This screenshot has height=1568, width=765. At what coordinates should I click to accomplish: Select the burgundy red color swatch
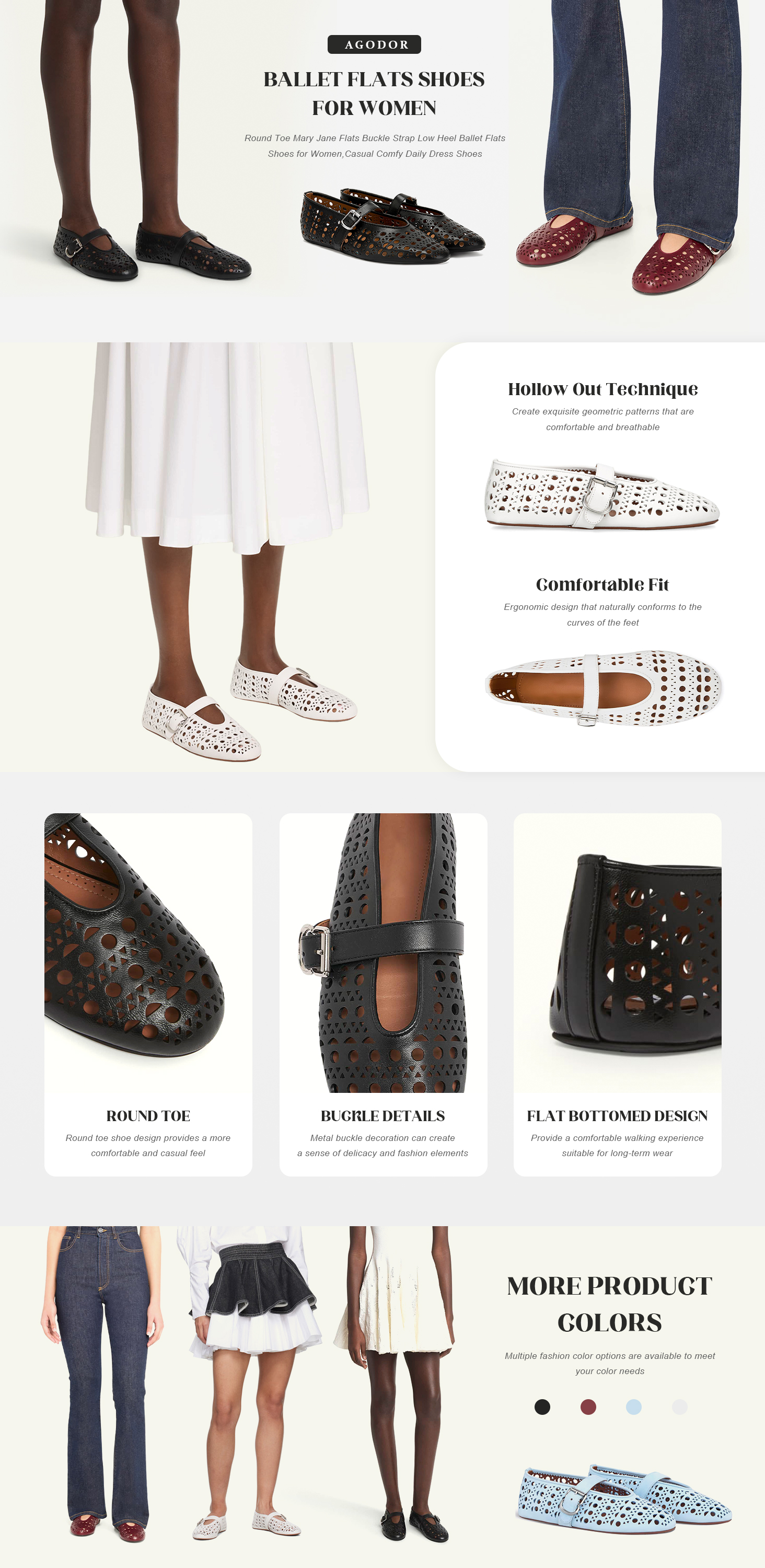pyautogui.click(x=588, y=1406)
